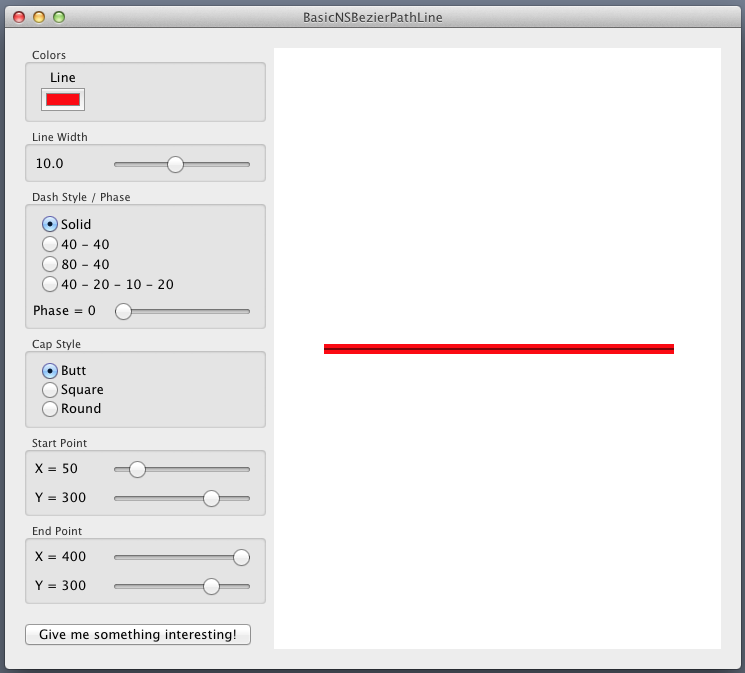Click the BasicNSBezierPathLine window title
This screenshot has width=745, height=673.
click(373, 18)
